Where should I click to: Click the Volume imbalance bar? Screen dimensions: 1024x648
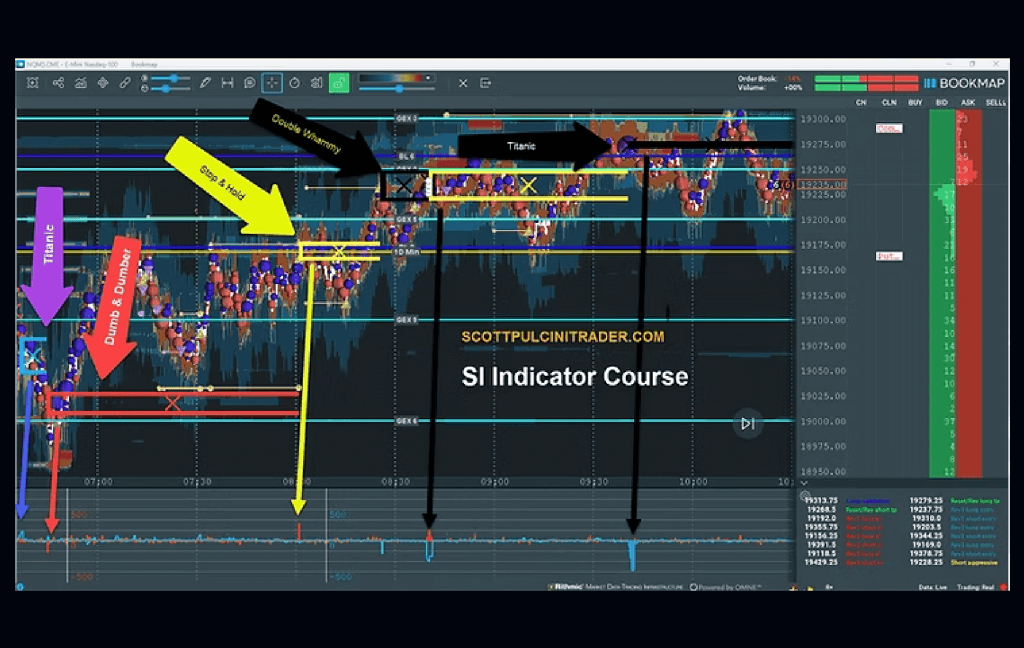click(866, 88)
